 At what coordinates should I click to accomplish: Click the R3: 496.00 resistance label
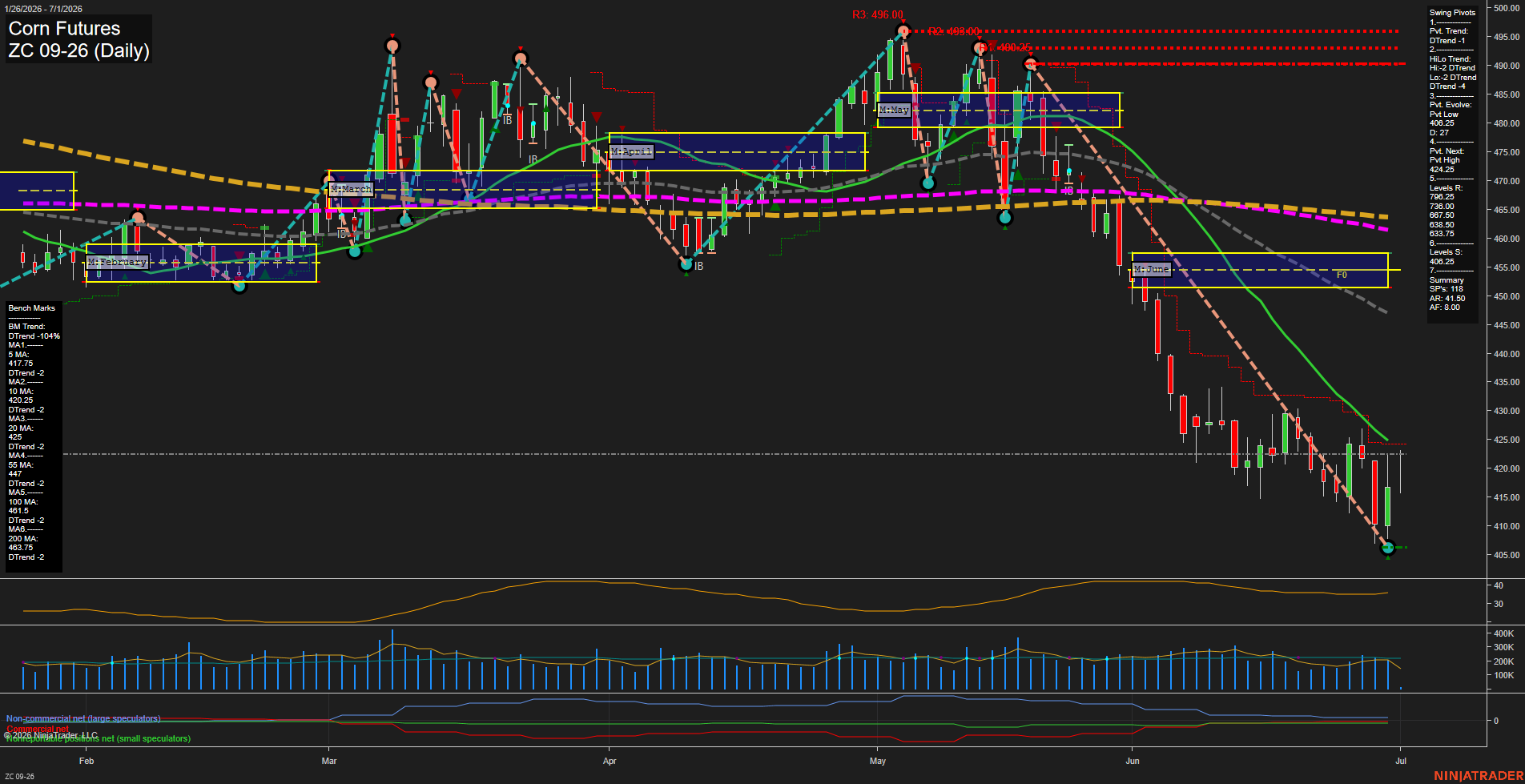click(x=877, y=15)
